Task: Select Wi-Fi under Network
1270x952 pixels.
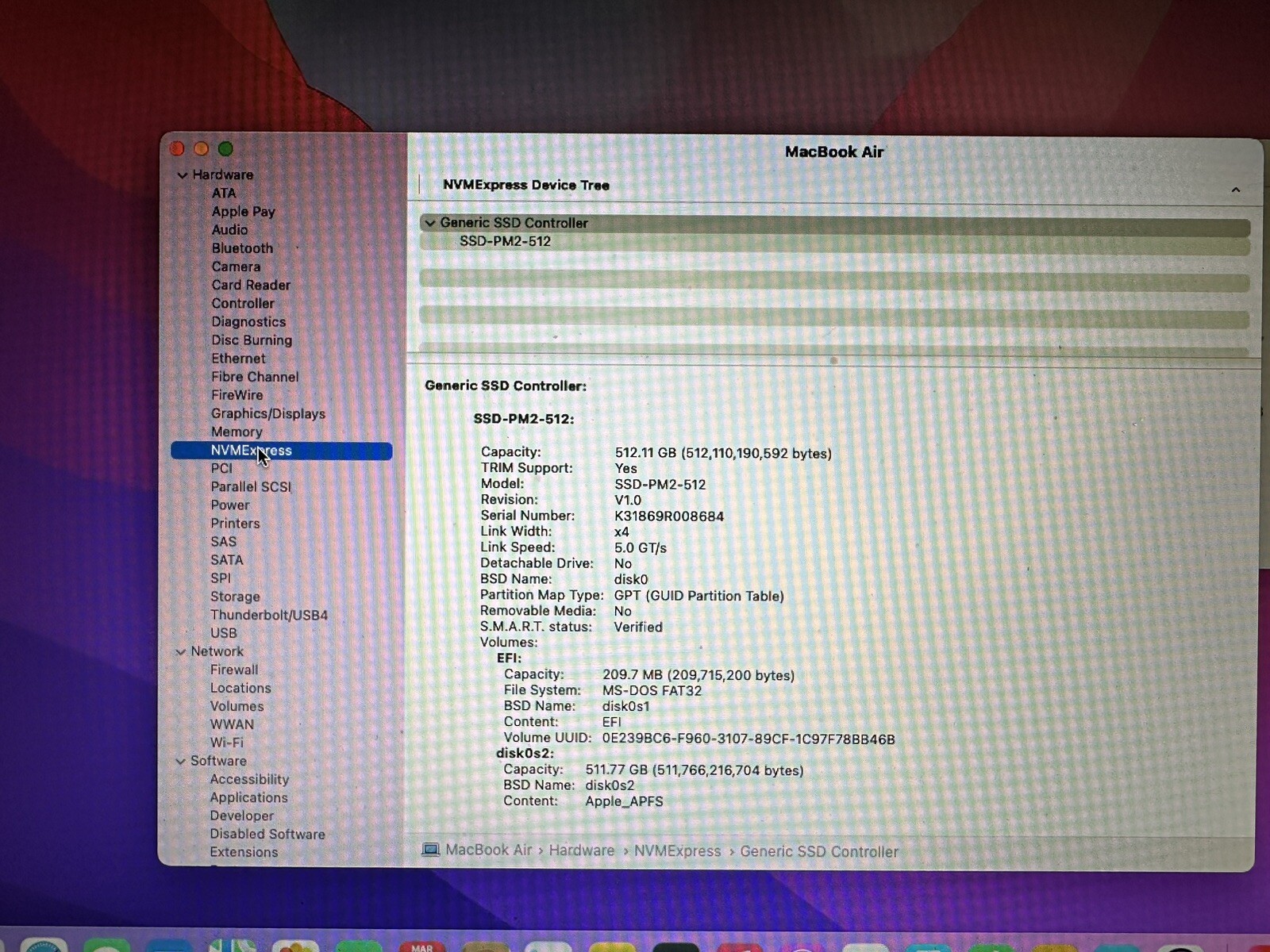Action: pyautogui.click(x=227, y=743)
